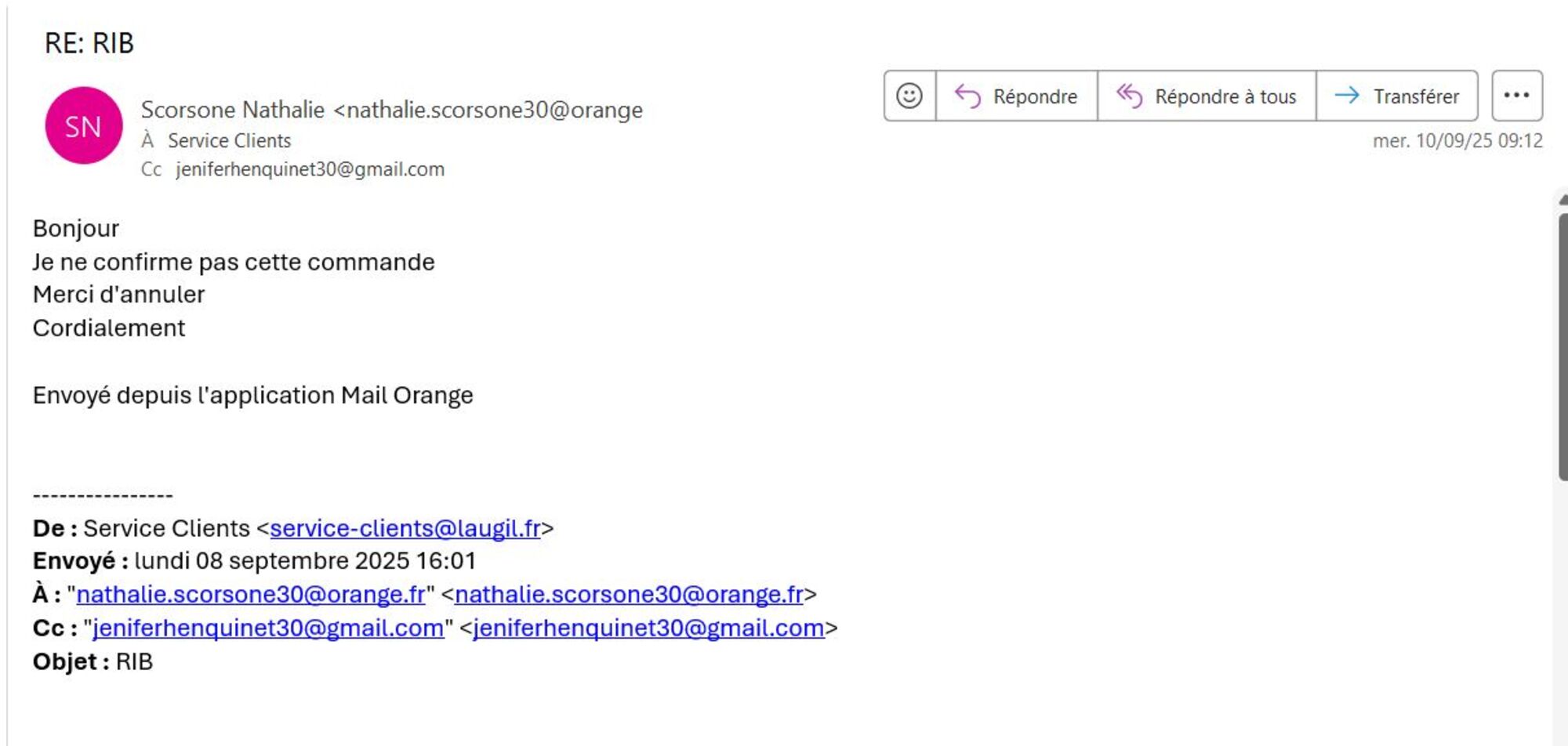Image resolution: width=1568 pixels, height=746 pixels.
Task: Click the Répondre reply button
Action: (1017, 96)
